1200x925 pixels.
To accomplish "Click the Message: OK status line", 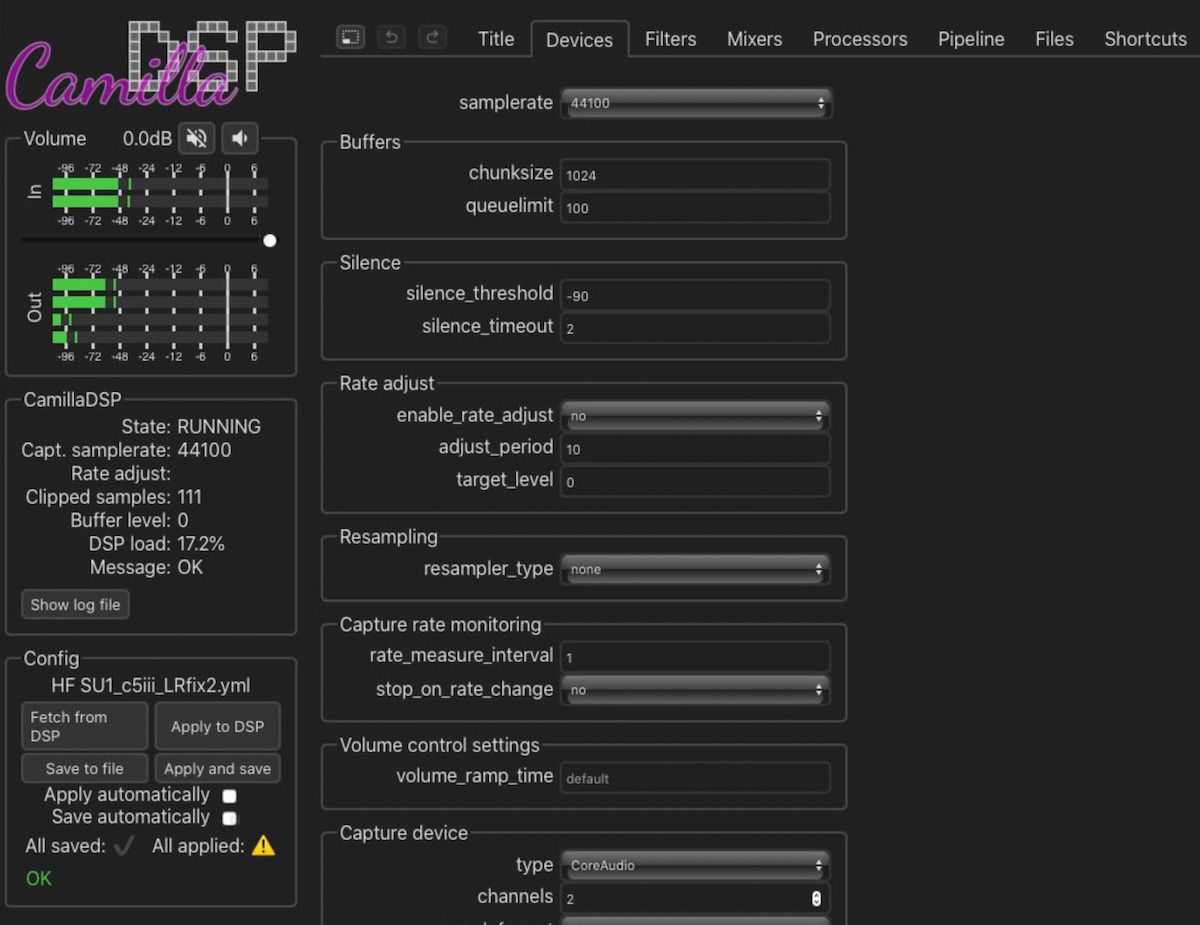I will click(146, 567).
